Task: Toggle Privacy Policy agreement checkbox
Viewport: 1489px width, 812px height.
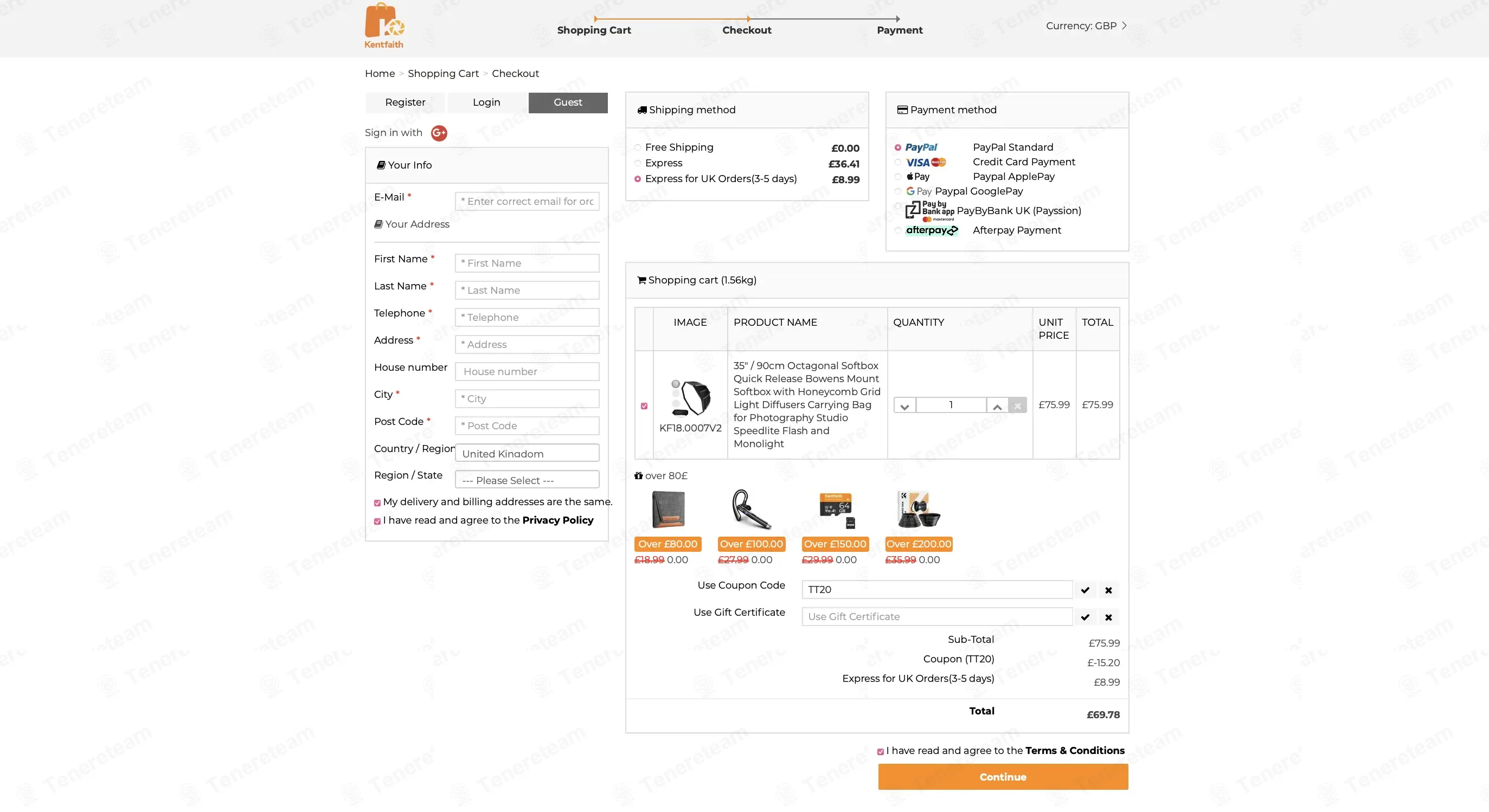Action: [x=377, y=521]
